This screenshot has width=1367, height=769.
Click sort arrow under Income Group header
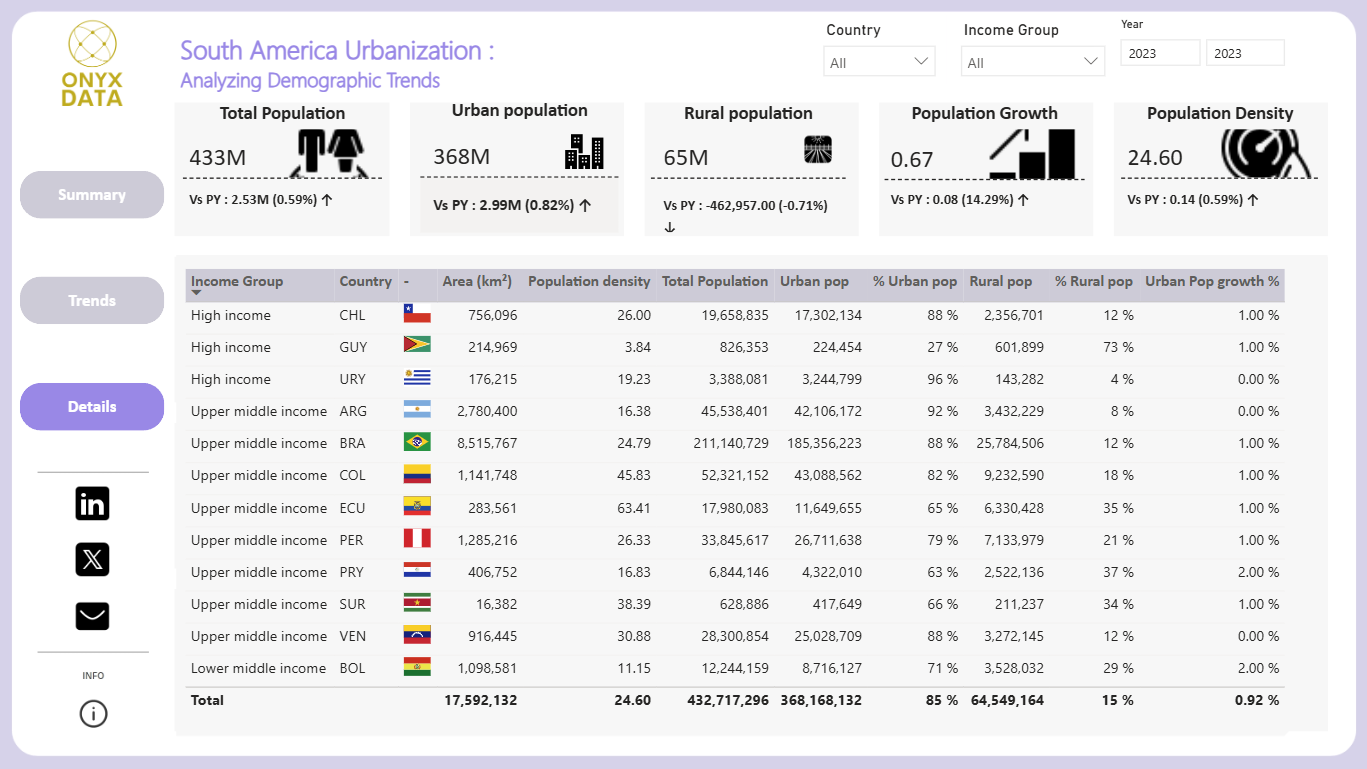(x=197, y=293)
